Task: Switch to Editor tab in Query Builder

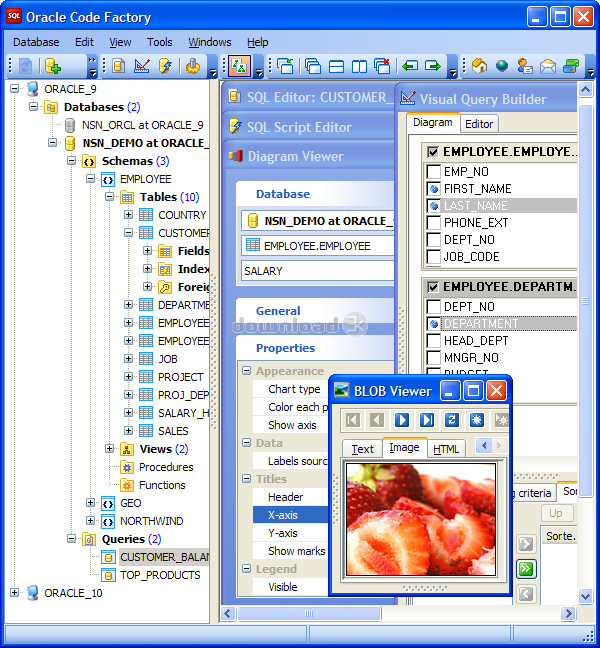Action: (x=479, y=124)
